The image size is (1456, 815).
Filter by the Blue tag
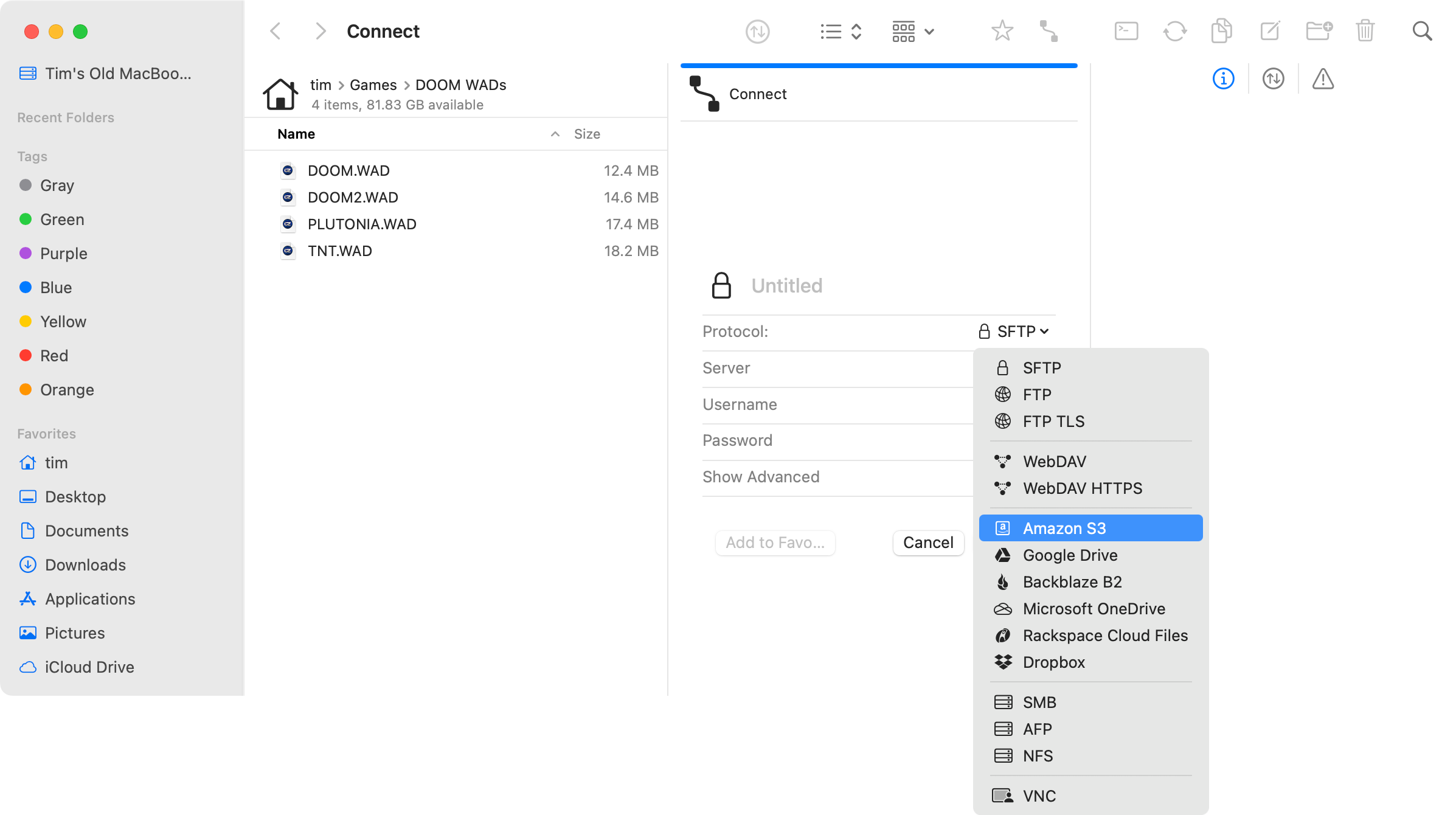pos(46,288)
